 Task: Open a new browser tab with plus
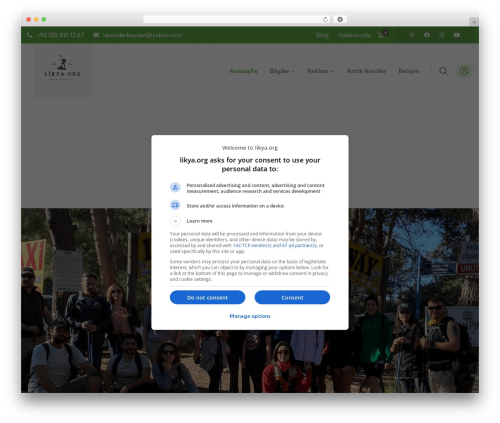(474, 22)
